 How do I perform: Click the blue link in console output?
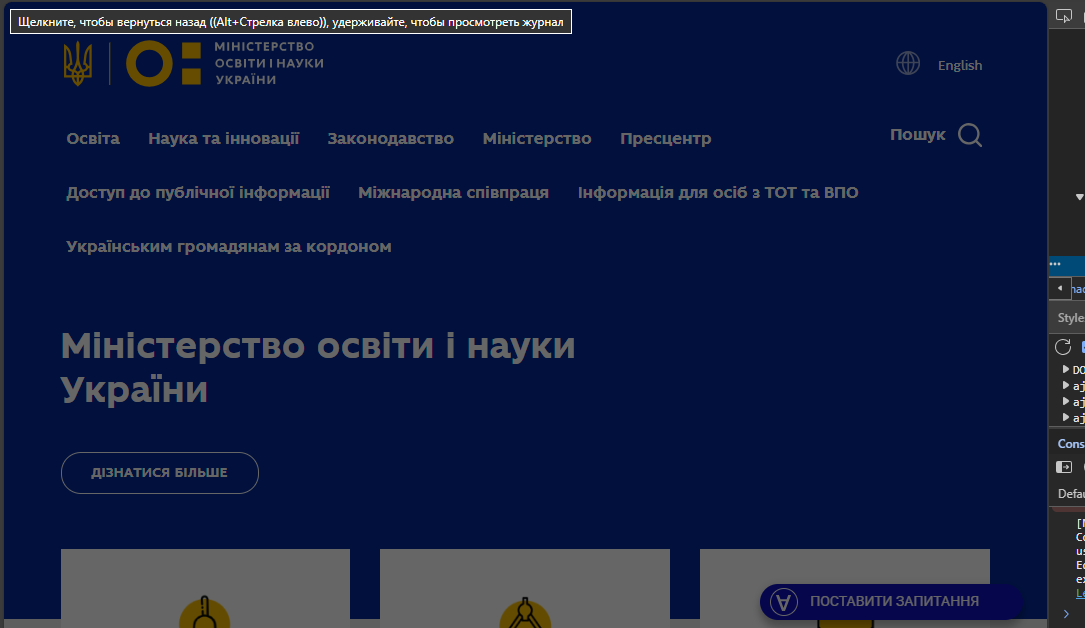pyautogui.click(x=1080, y=593)
